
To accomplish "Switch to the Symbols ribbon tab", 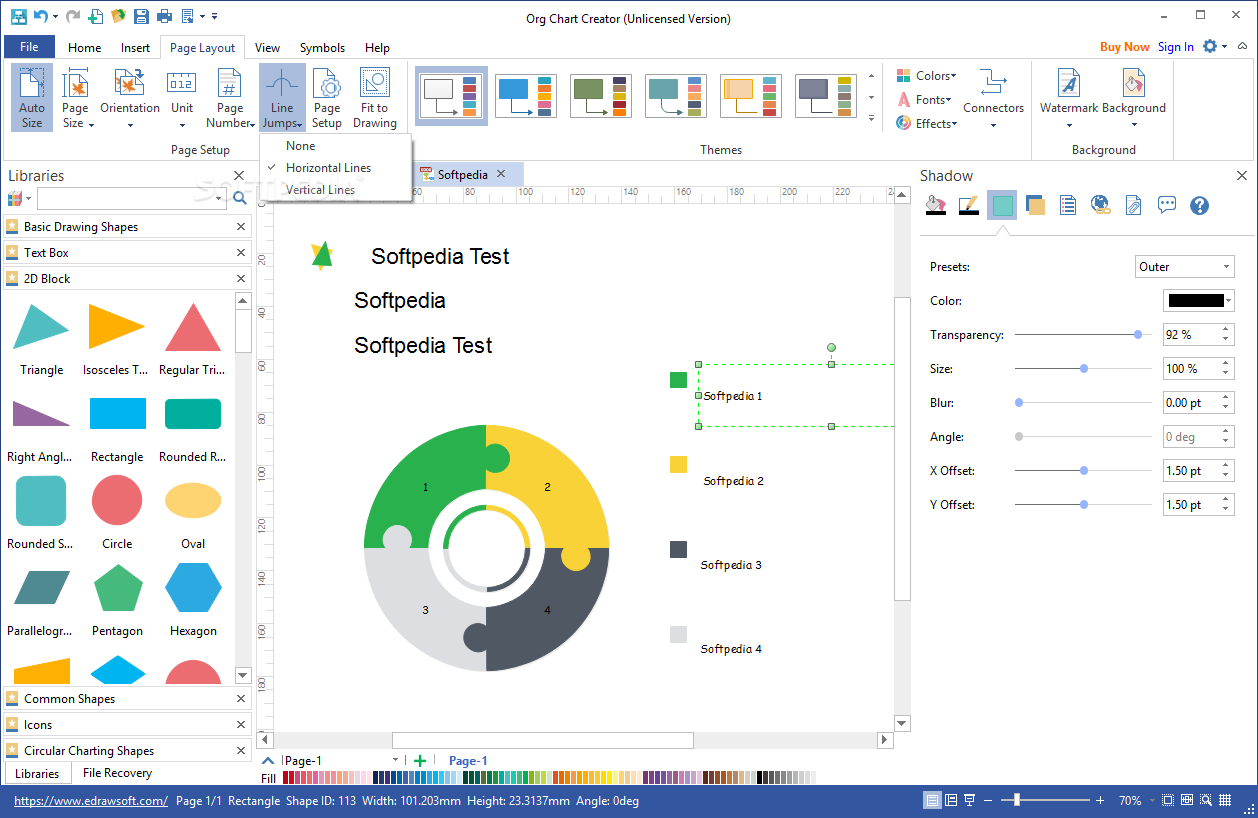I will click(322, 47).
